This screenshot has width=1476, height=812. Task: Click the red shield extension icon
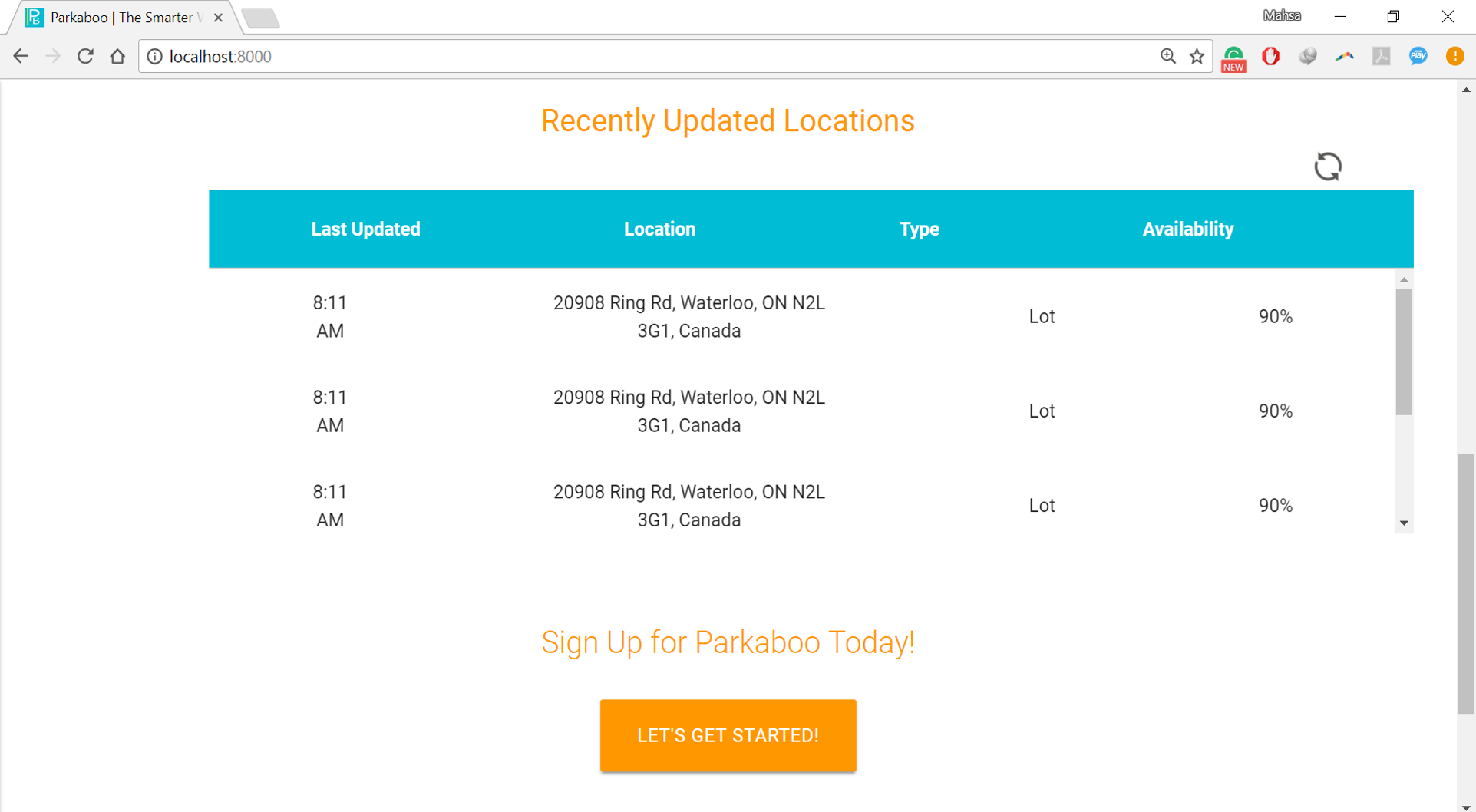tap(1270, 56)
